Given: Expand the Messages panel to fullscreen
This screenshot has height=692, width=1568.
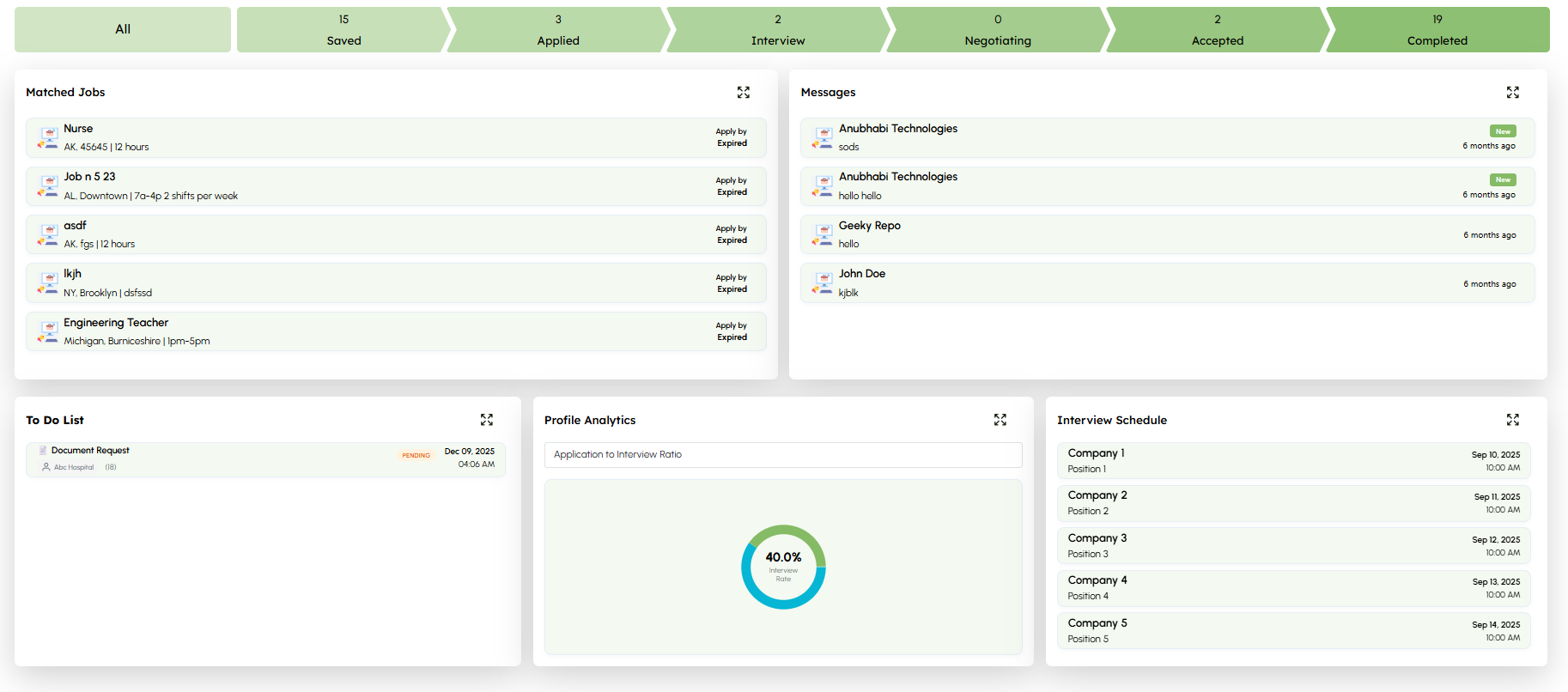Looking at the screenshot, I should [x=1512, y=93].
